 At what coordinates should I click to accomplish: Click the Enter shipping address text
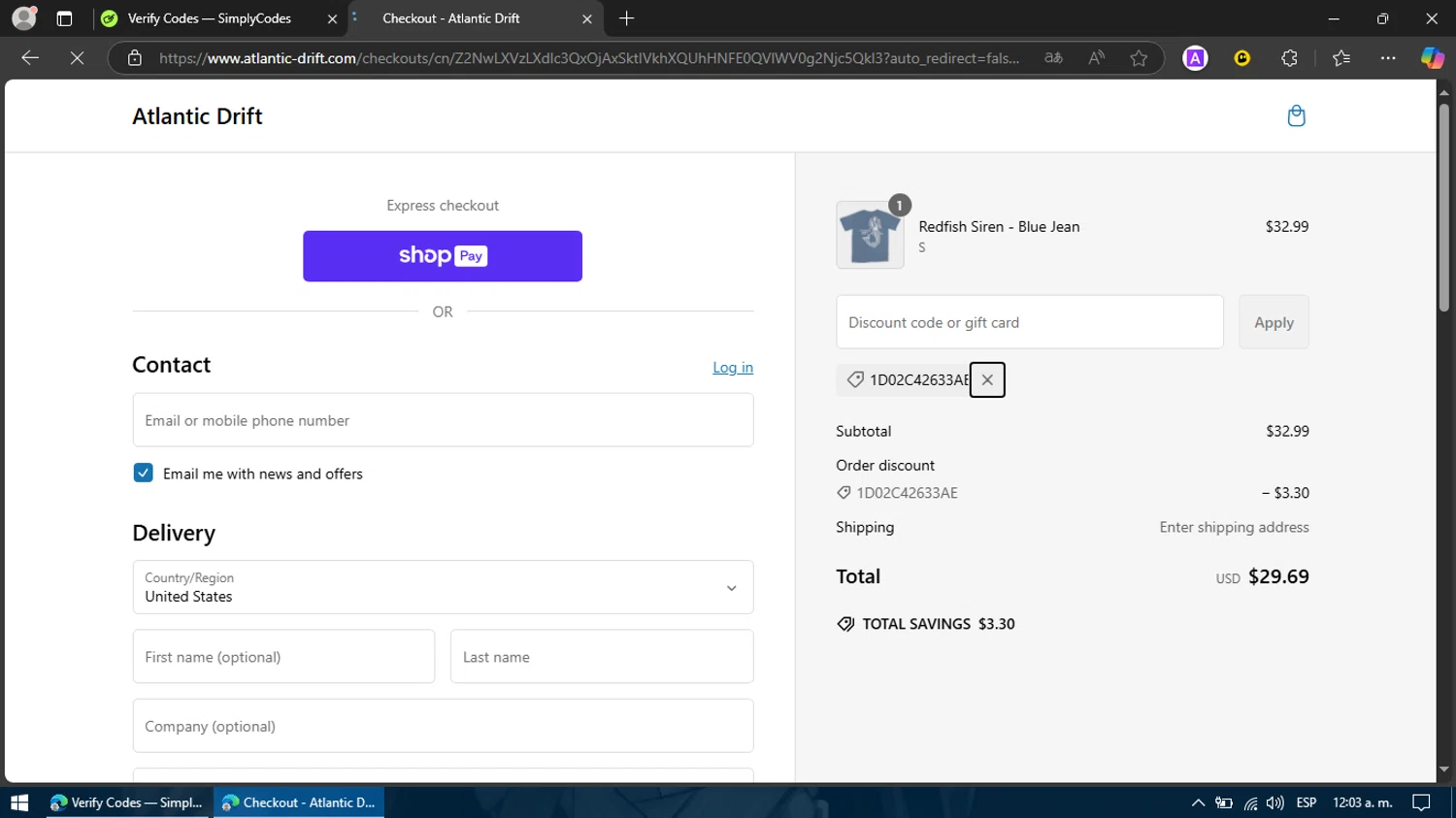[1234, 527]
